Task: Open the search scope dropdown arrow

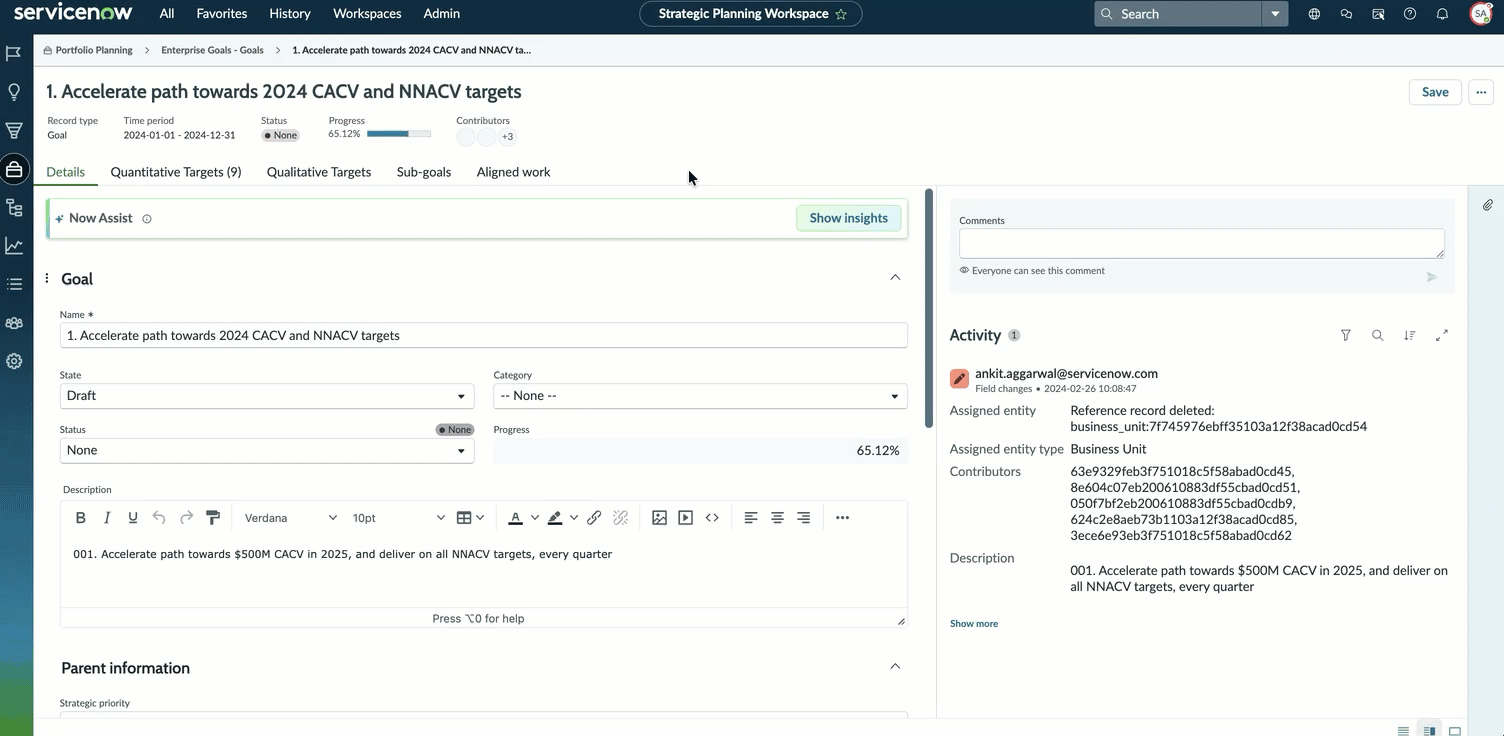Action: [1274, 14]
